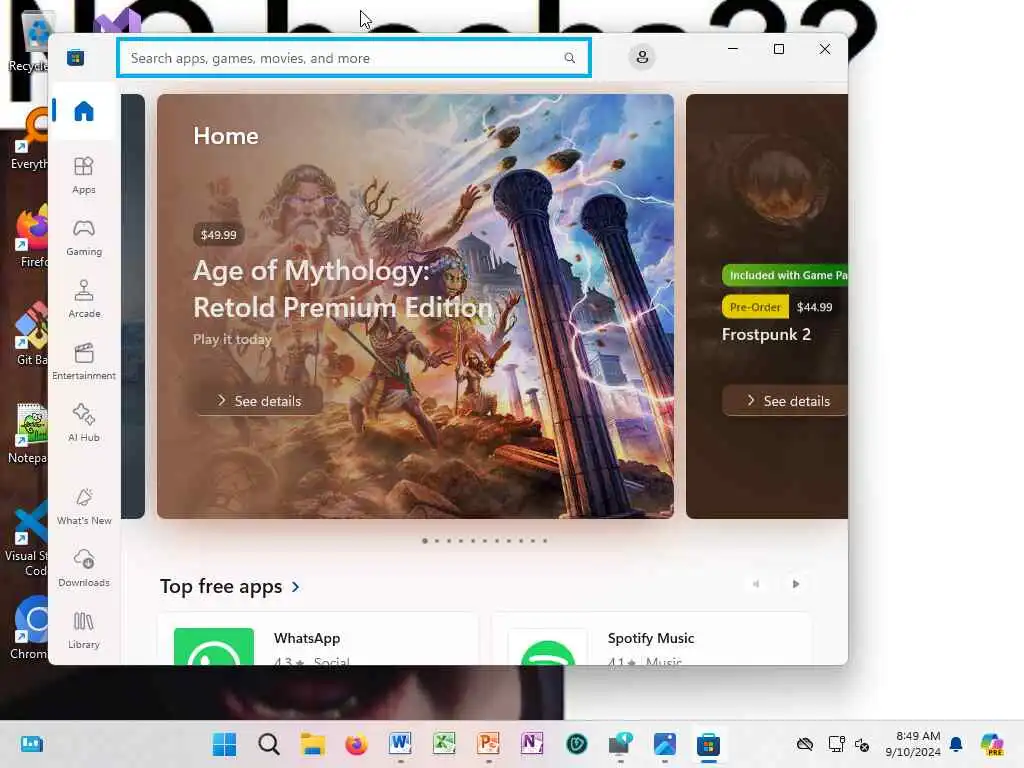
Task: Select the first carousel page dot
Action: coord(425,541)
